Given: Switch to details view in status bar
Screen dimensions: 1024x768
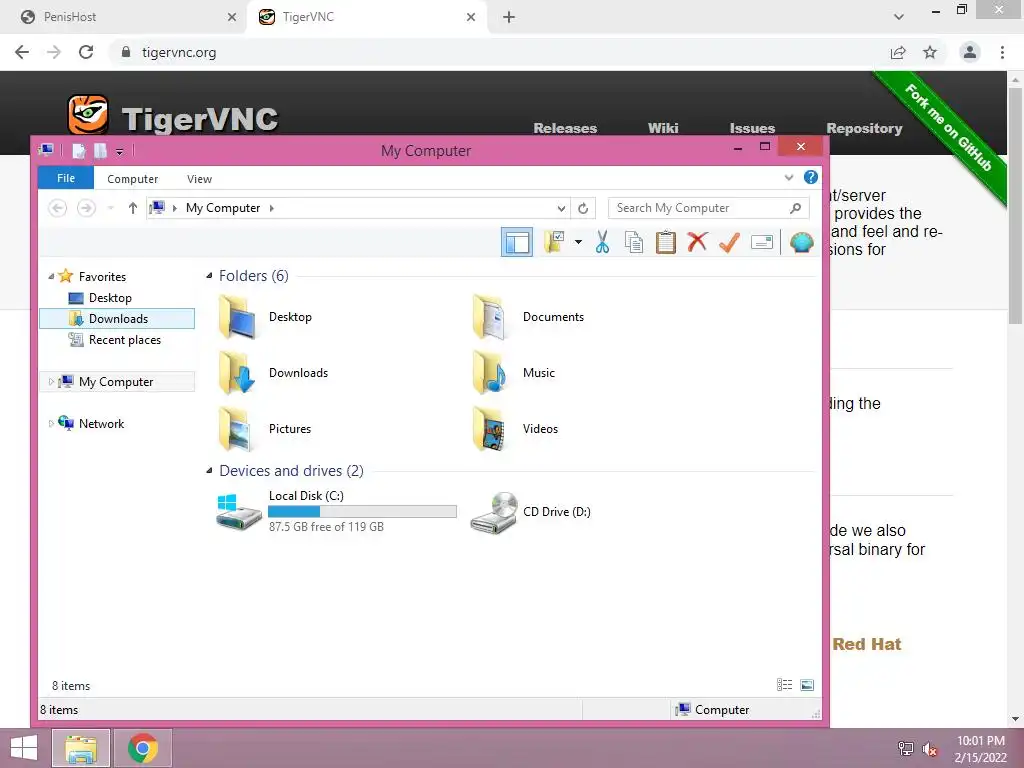Looking at the screenshot, I should [784, 684].
